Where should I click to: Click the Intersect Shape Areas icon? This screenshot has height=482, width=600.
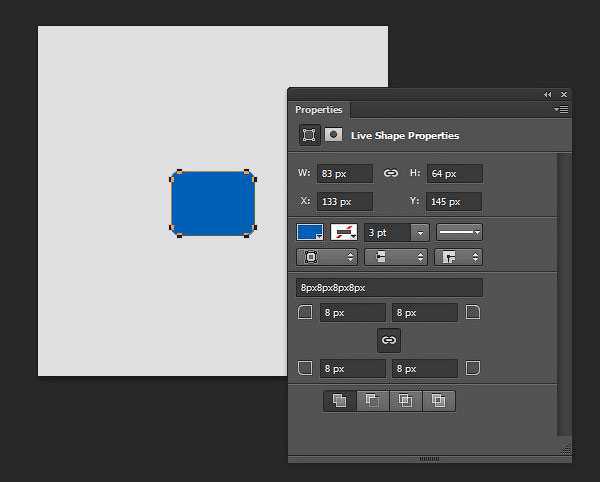406,401
